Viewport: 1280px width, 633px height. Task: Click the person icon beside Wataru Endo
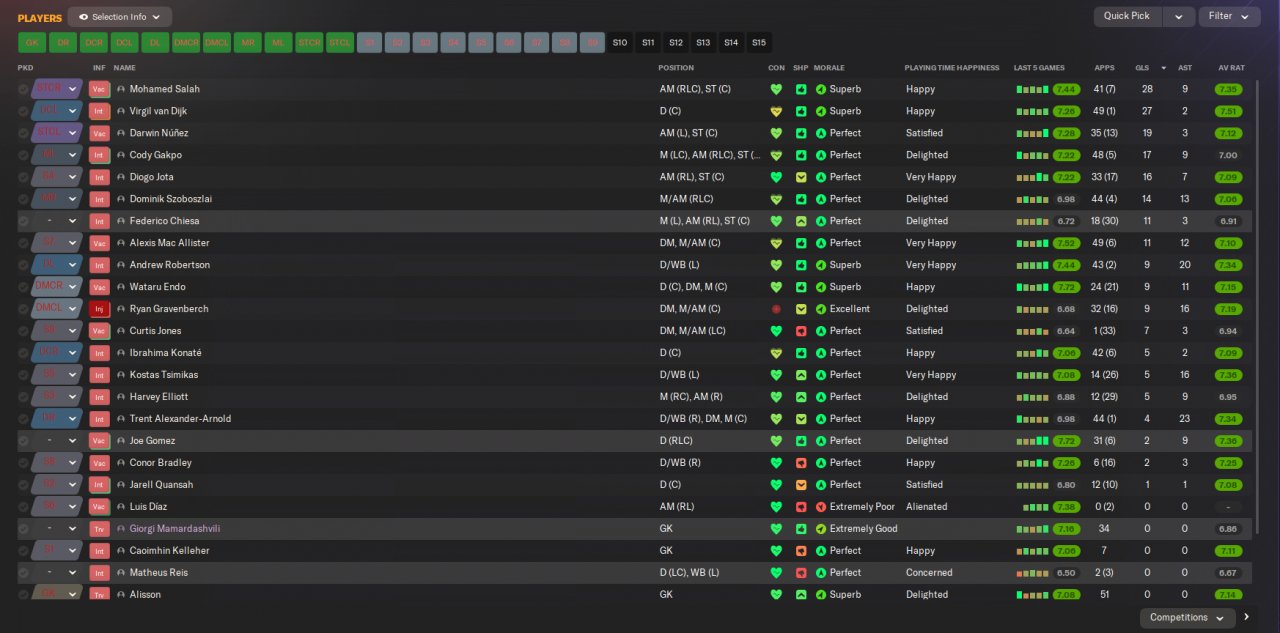click(121, 287)
